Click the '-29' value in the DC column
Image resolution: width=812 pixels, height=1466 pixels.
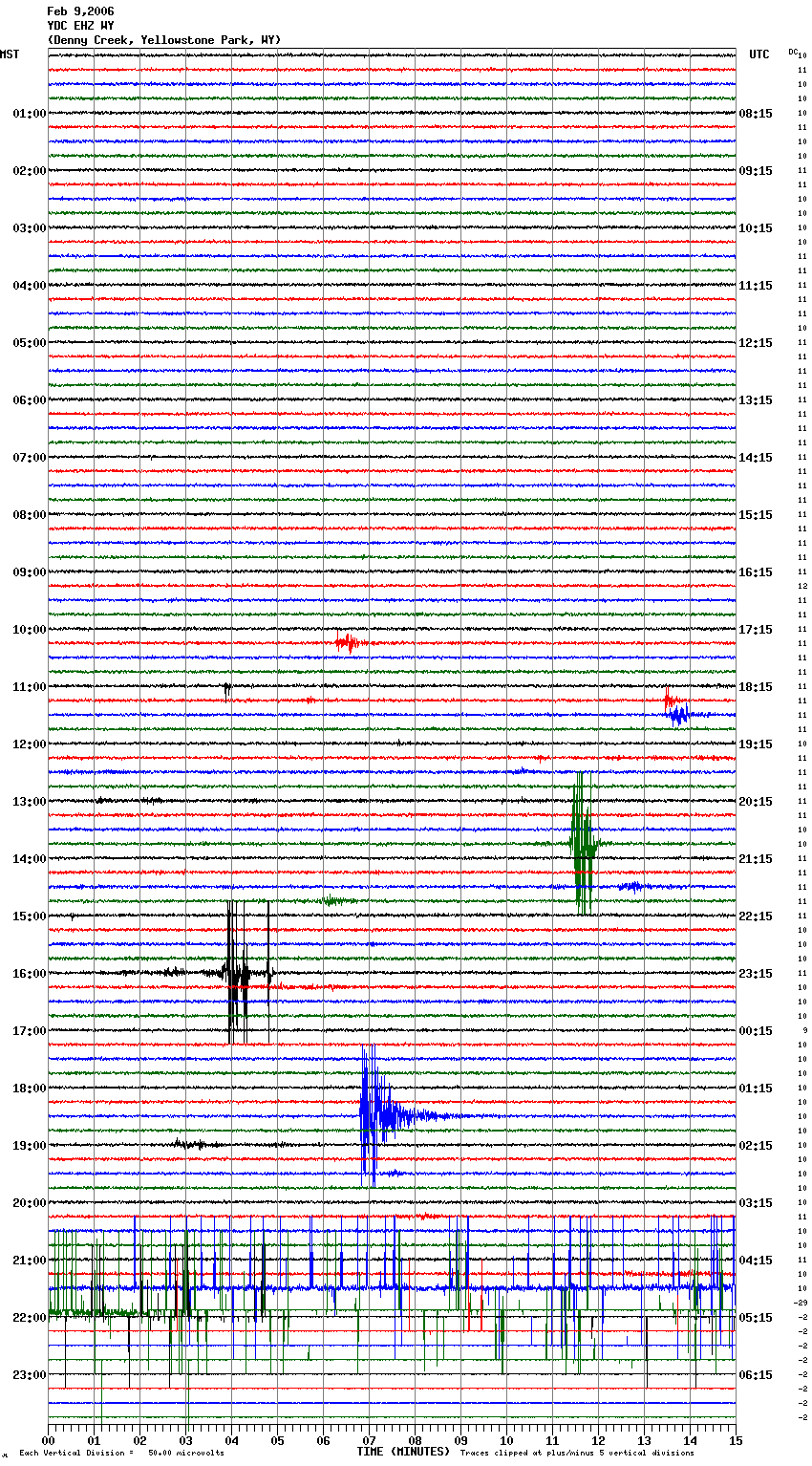(x=801, y=1303)
